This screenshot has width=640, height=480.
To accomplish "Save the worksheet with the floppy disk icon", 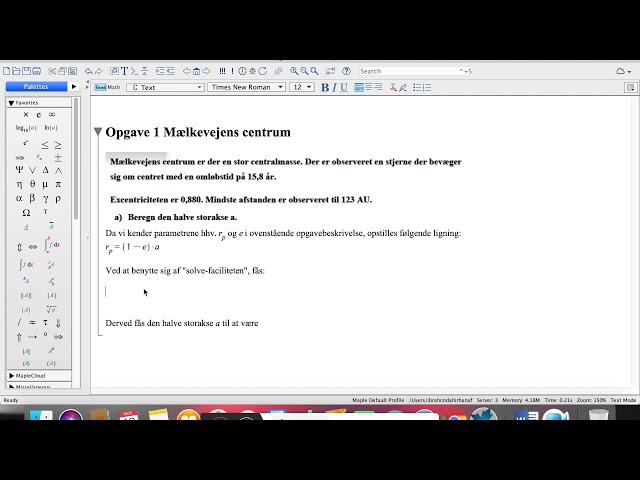I will (x=26, y=71).
